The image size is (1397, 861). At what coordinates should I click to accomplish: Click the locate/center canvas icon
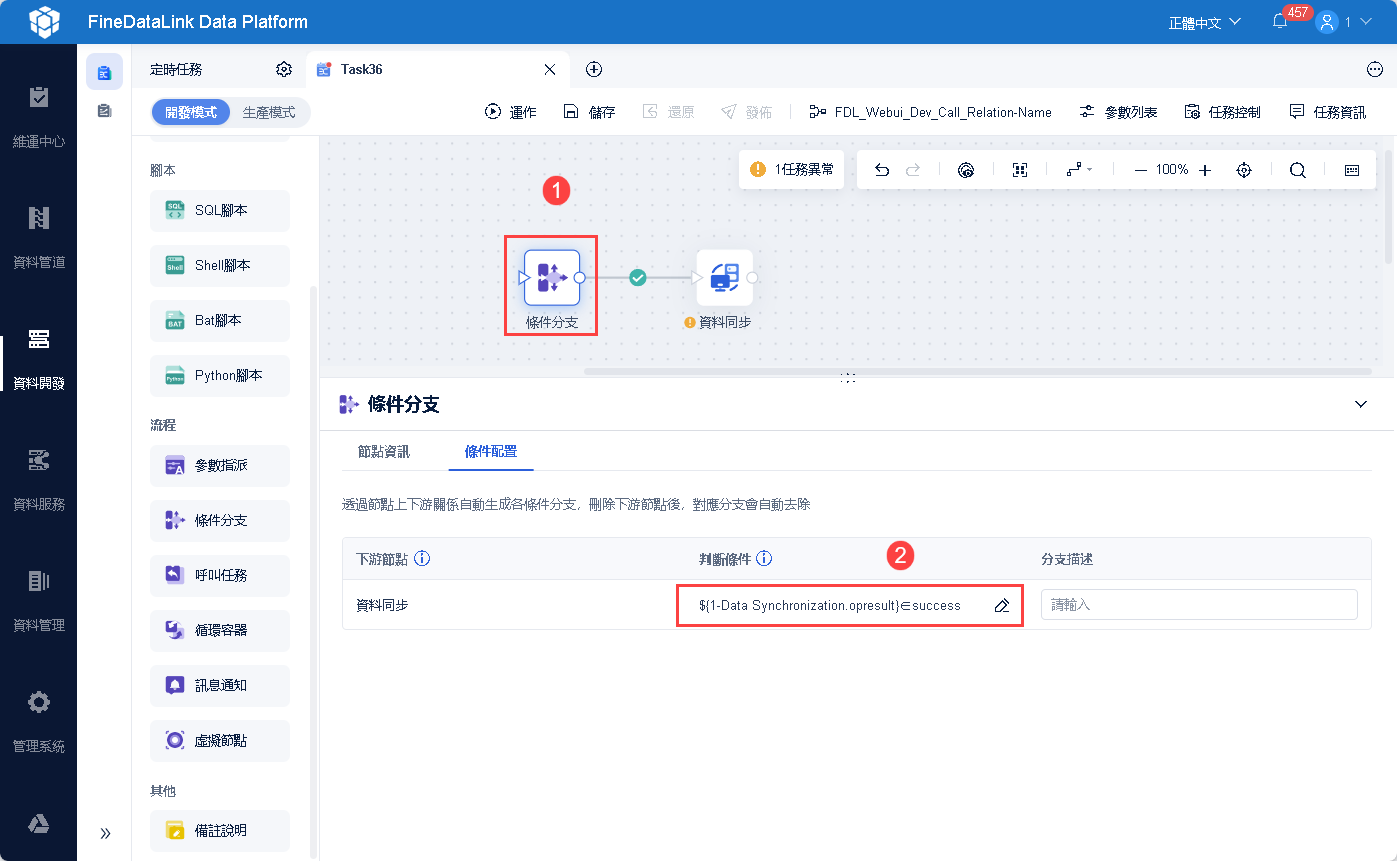pos(1244,170)
